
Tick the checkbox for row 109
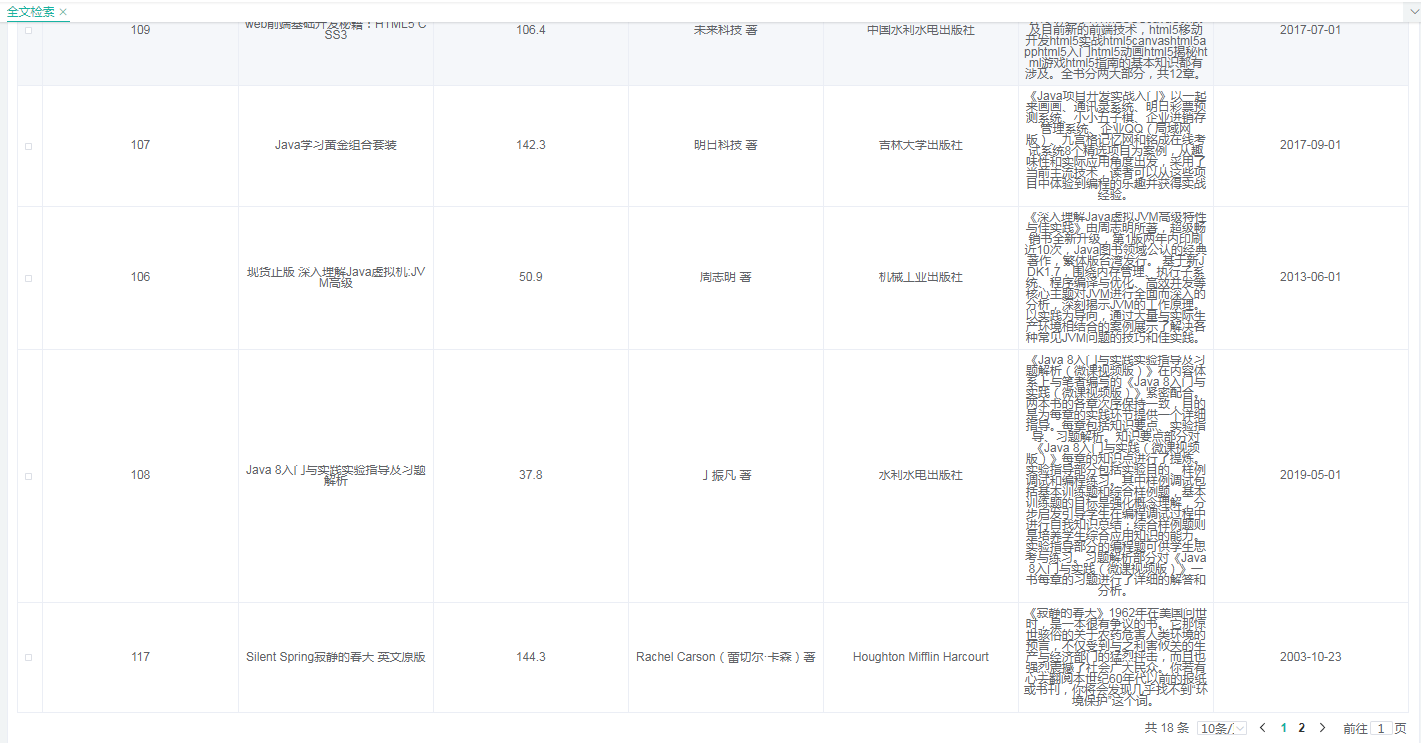28,30
